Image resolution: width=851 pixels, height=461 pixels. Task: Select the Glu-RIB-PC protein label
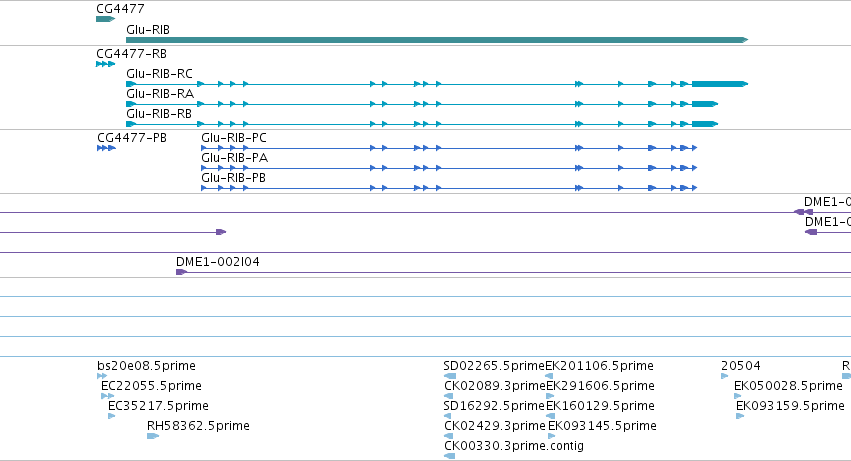click(234, 138)
